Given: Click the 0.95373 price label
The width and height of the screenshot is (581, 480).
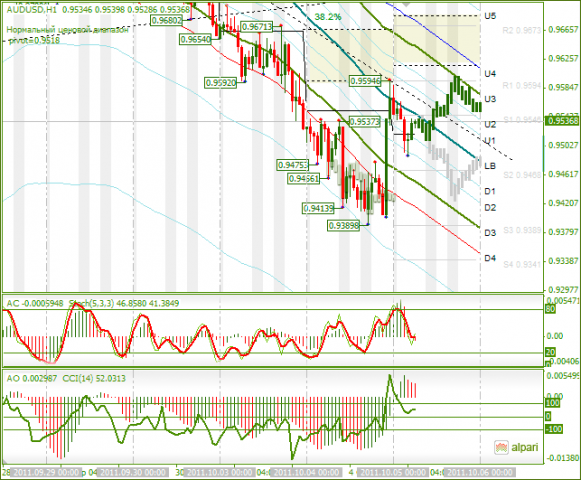Looking at the screenshot, I should point(365,121).
